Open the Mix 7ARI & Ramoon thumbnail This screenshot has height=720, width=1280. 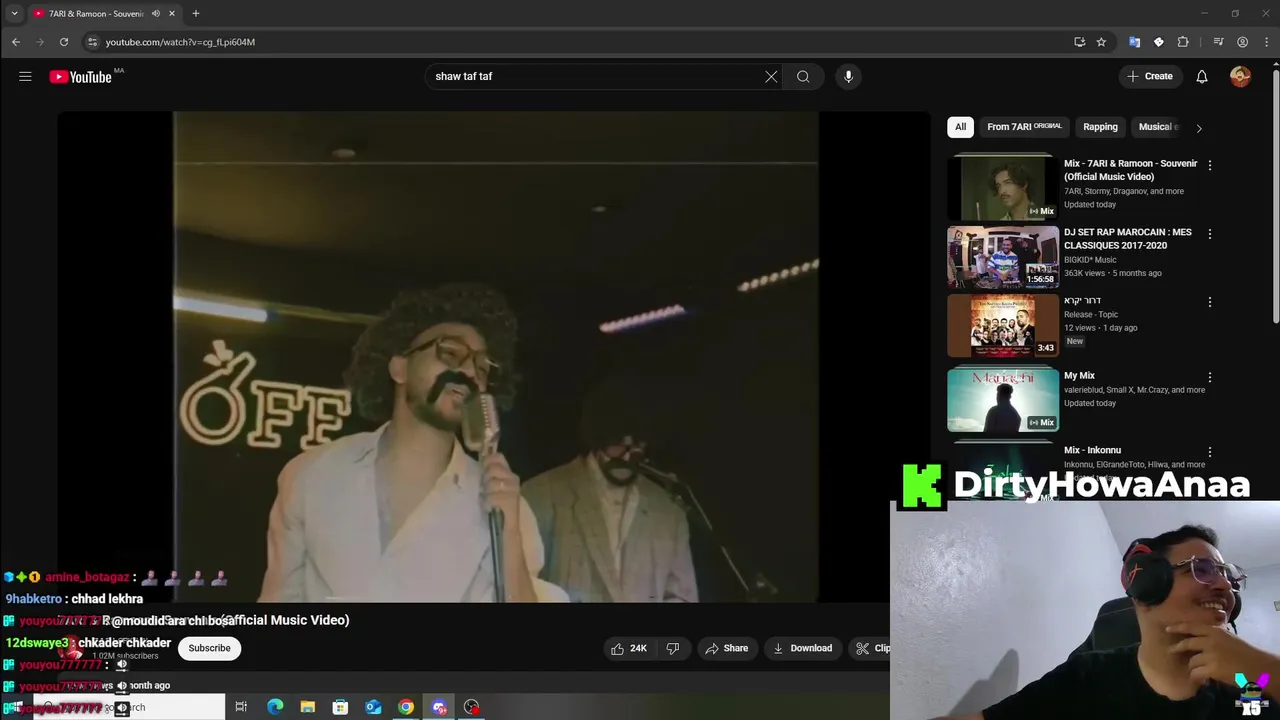[x=1003, y=188]
